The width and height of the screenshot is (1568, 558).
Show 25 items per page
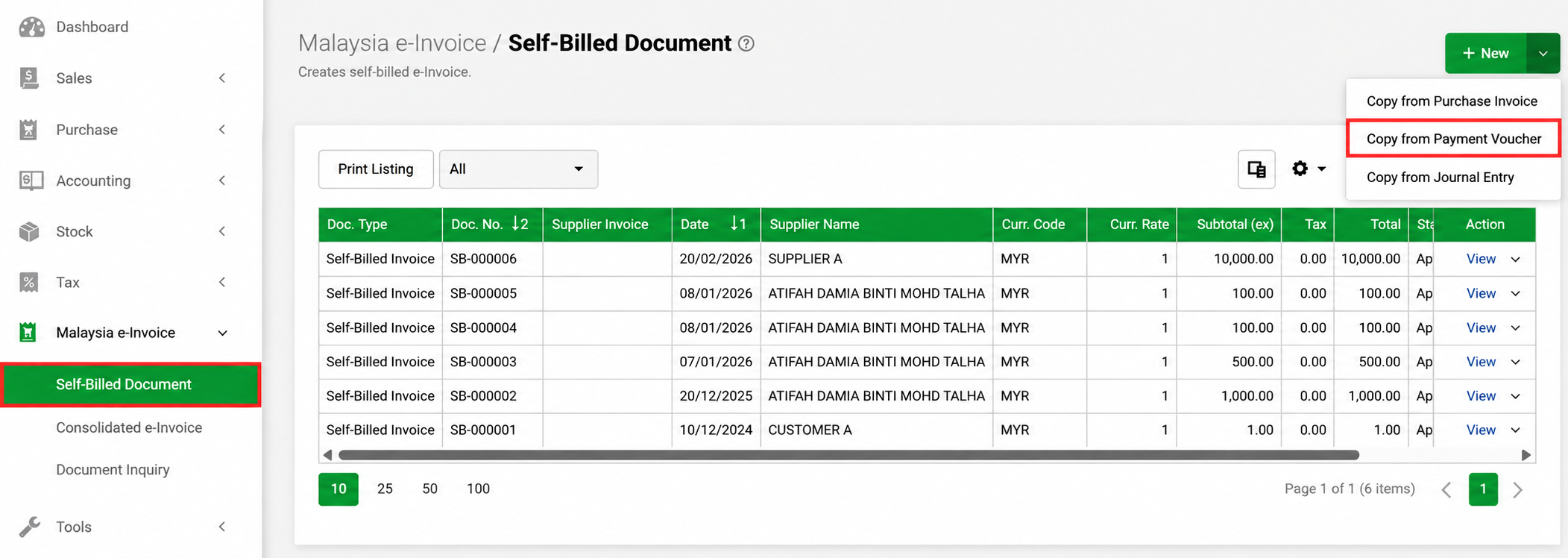385,489
